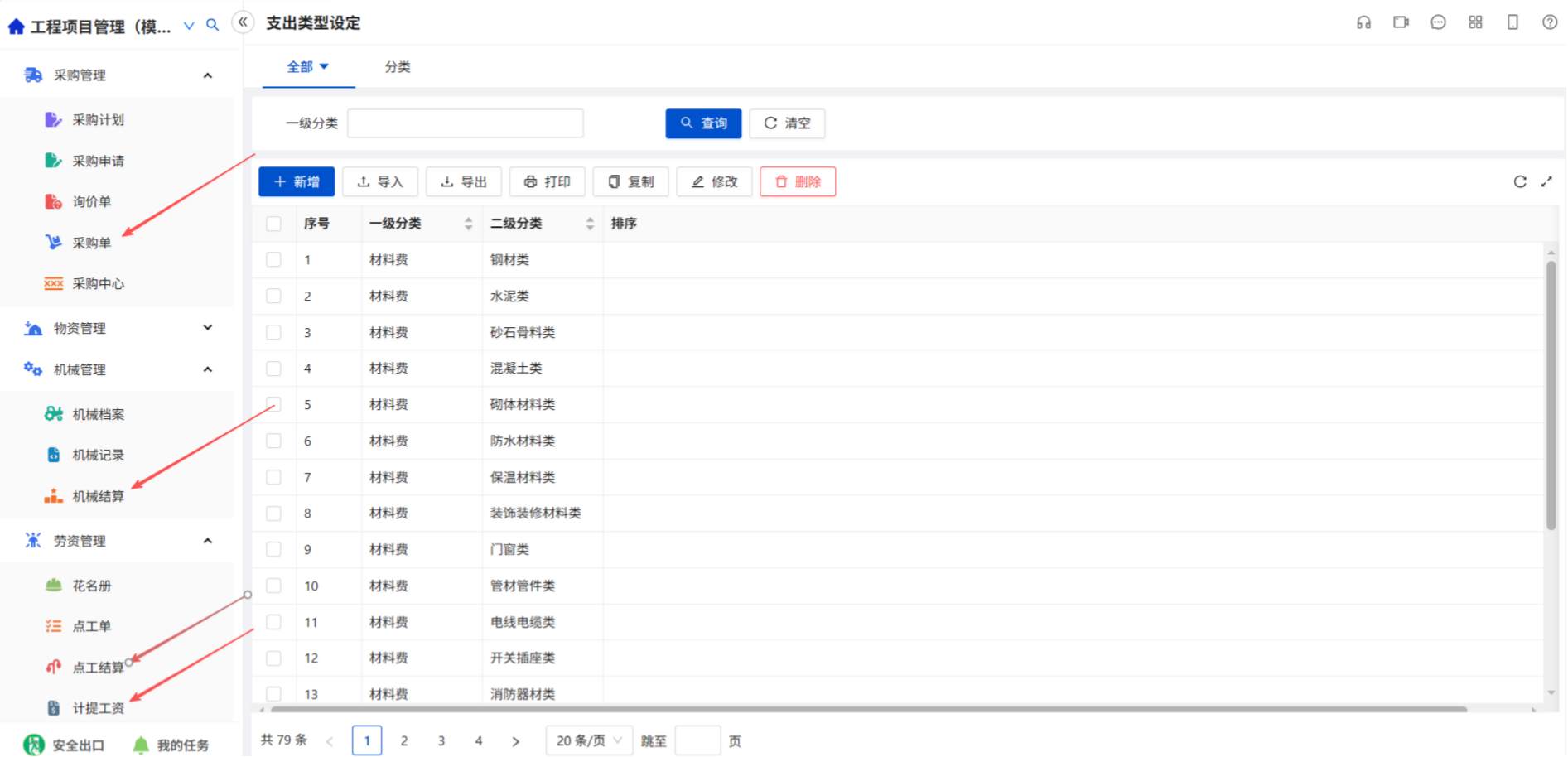Expand table to fullscreen icon
The height and width of the screenshot is (757, 1568).
pos(1546,181)
